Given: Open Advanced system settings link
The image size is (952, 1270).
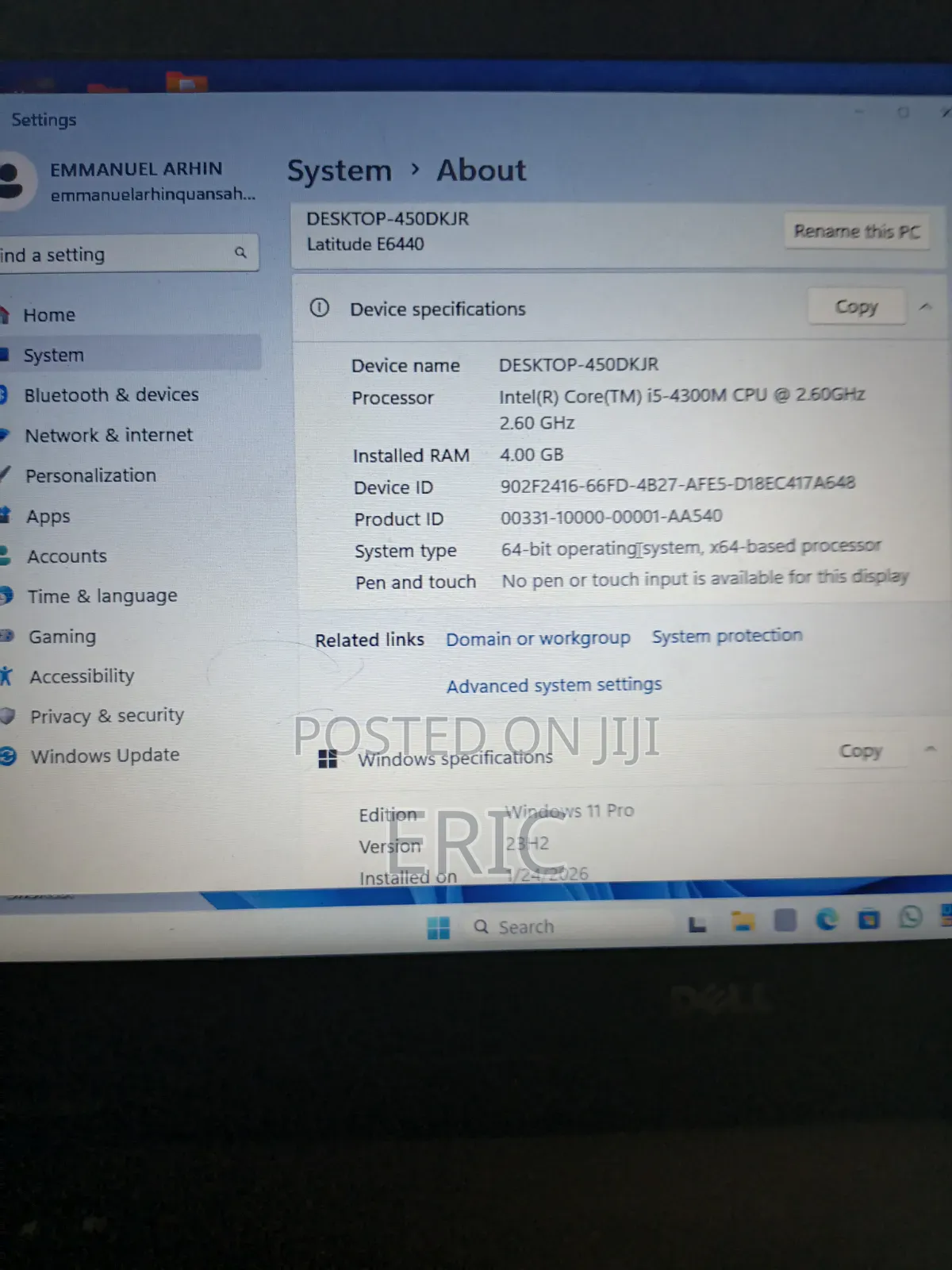Looking at the screenshot, I should pyautogui.click(x=554, y=685).
